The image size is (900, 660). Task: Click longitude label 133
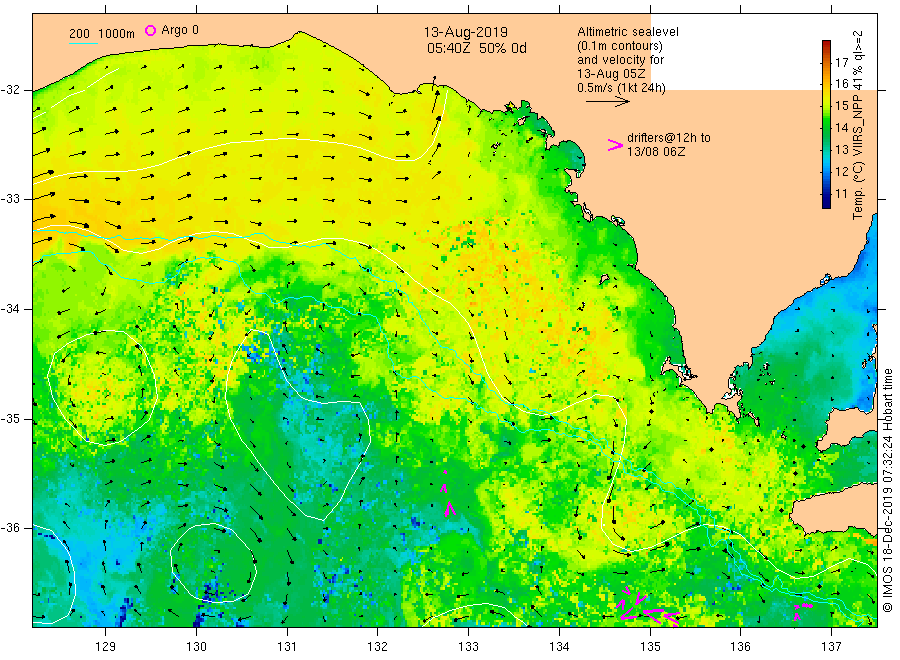point(468,647)
